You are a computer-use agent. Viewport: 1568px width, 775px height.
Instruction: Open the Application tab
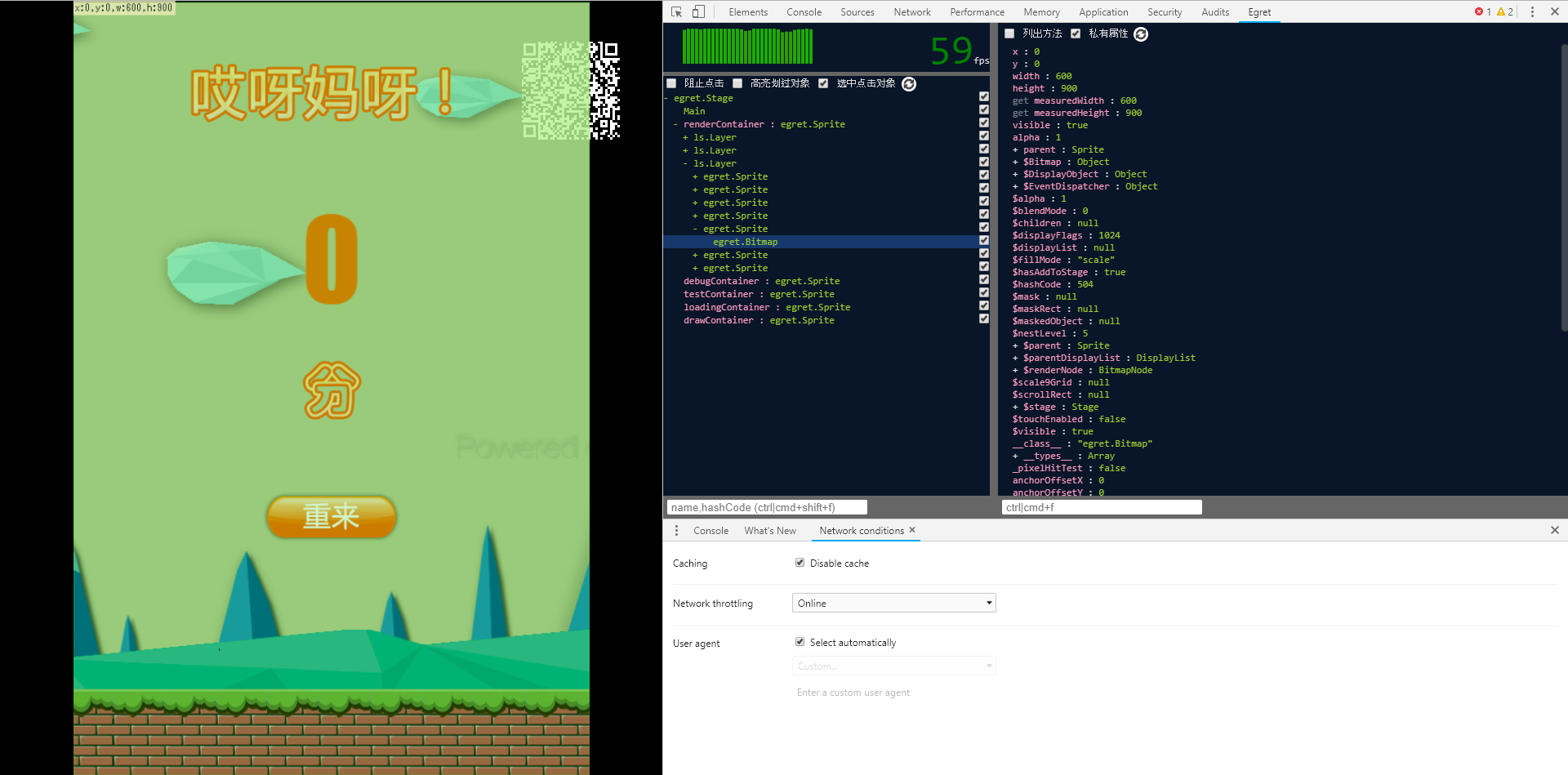click(1103, 12)
